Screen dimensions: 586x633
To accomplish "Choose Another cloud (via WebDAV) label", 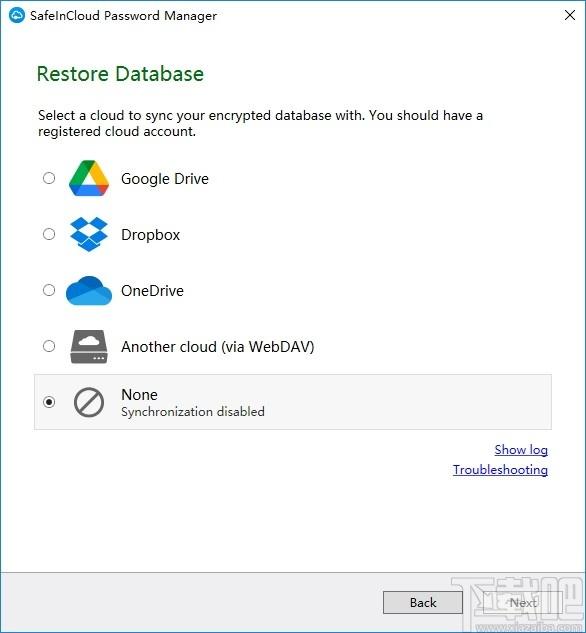I will (x=218, y=347).
